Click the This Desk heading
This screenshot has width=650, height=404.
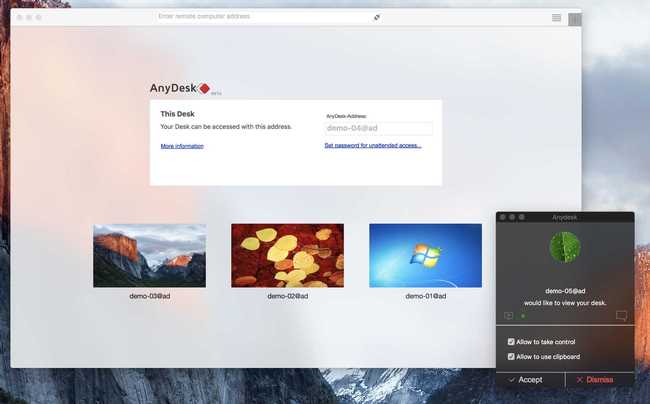(x=177, y=114)
